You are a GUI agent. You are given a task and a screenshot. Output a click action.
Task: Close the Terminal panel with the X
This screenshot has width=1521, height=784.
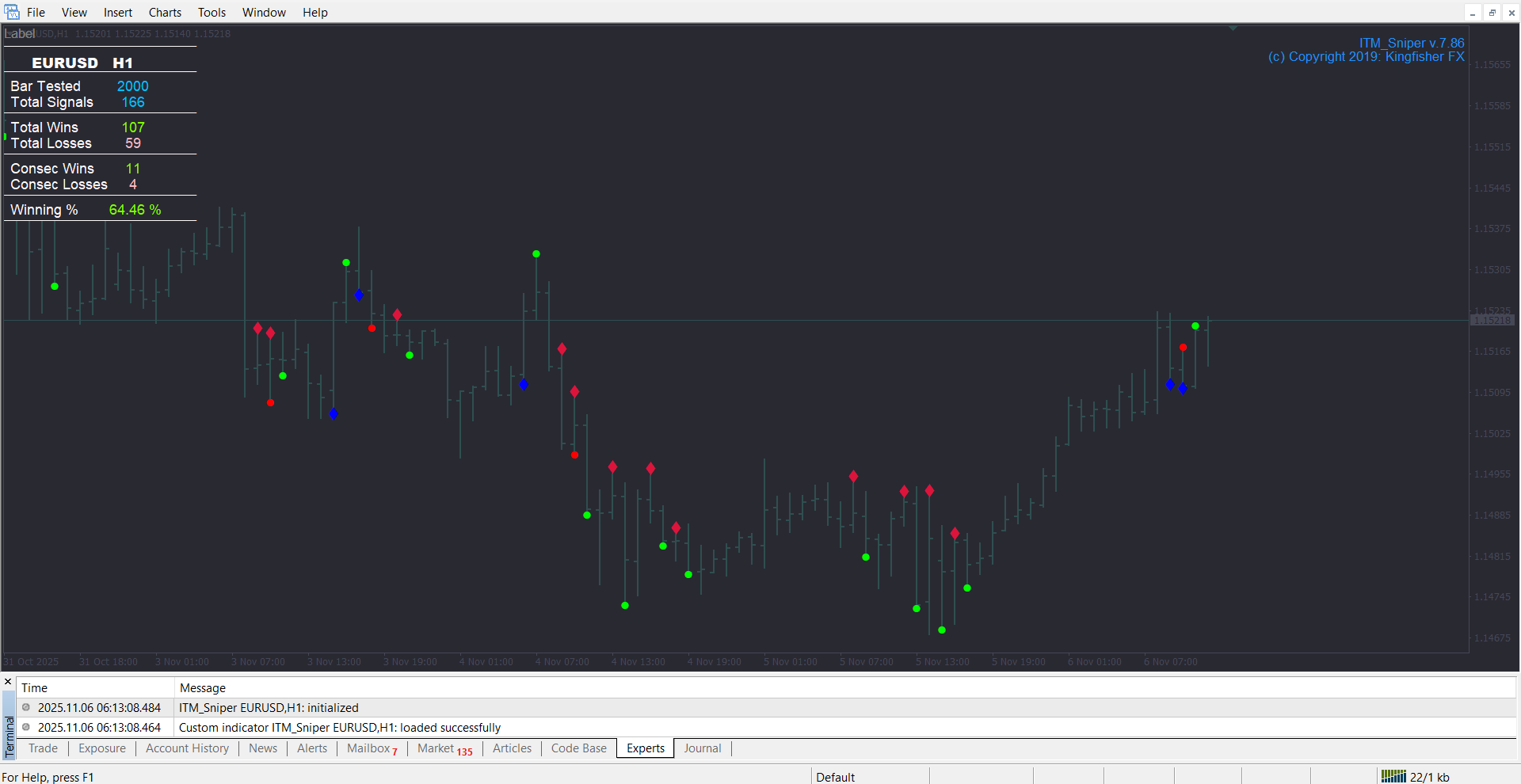(8, 682)
